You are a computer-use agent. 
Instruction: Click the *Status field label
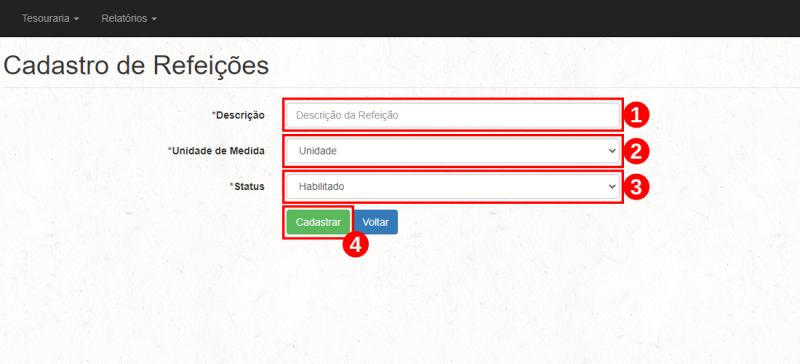click(247, 187)
